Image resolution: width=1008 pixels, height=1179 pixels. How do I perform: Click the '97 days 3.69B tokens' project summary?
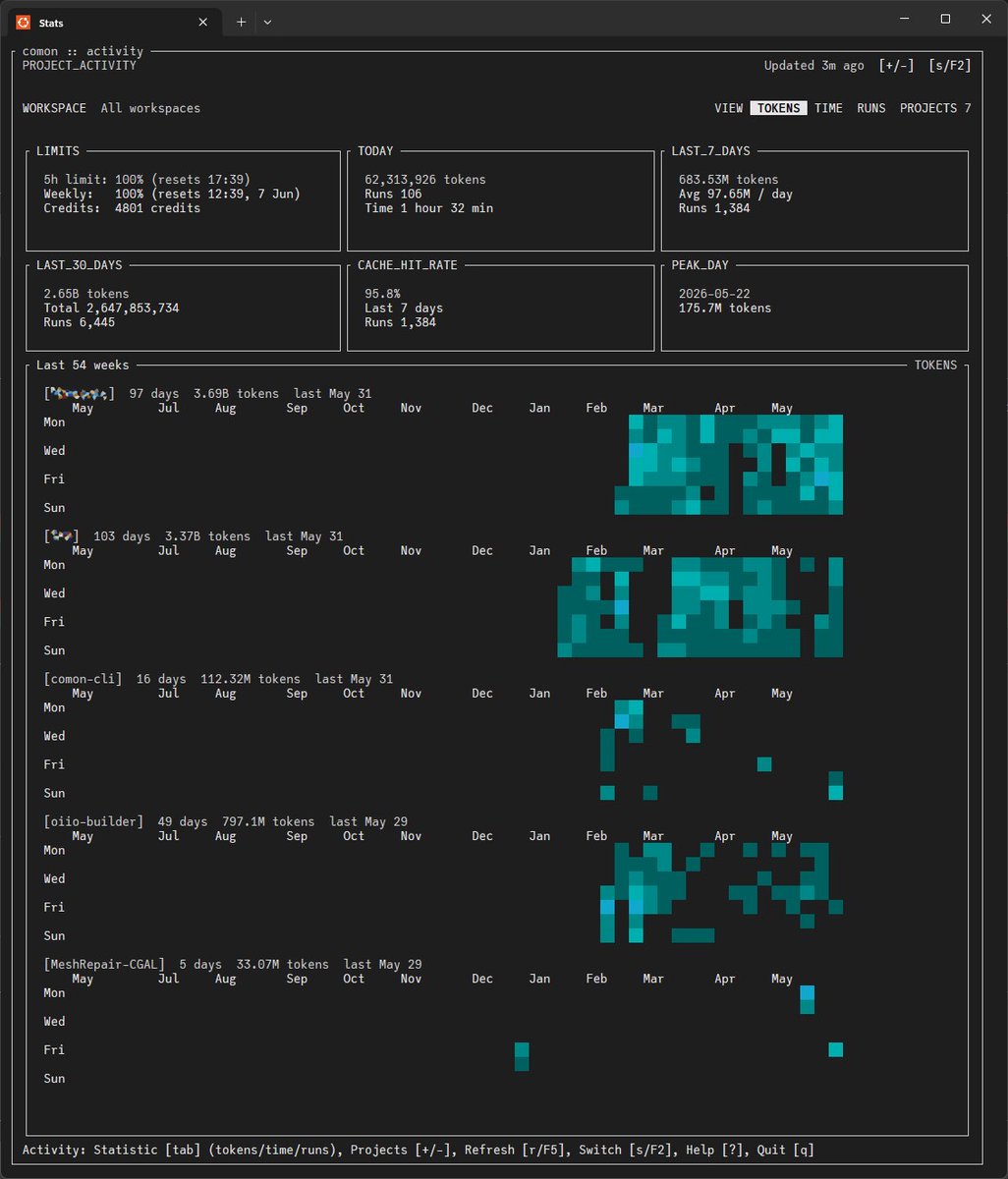point(204,393)
